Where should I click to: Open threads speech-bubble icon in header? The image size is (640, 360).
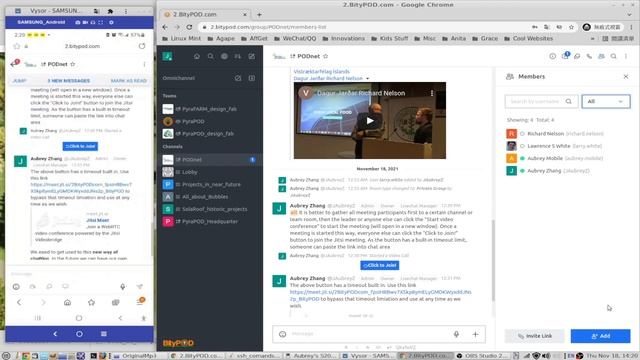point(577,56)
